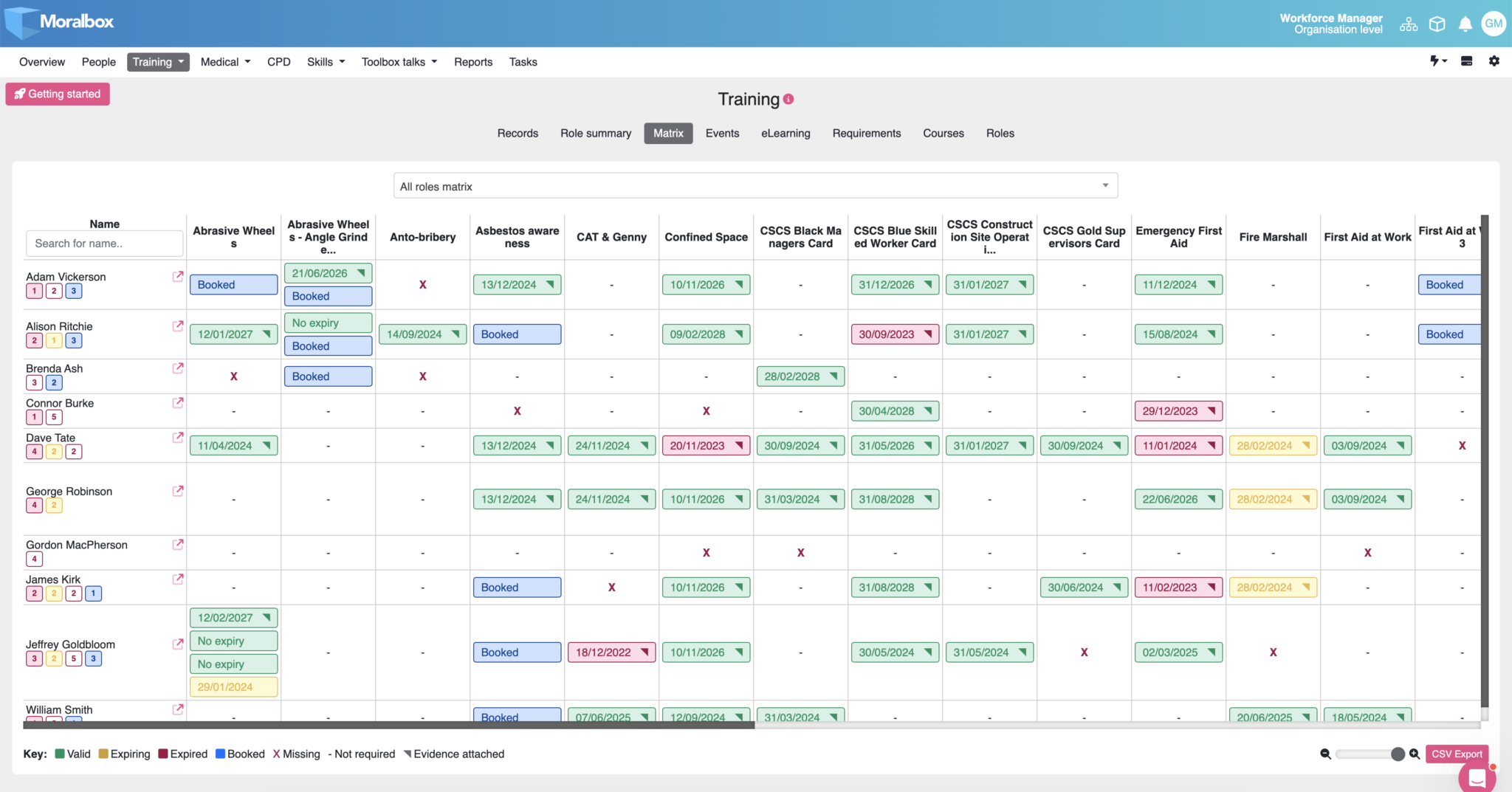Click the zoom level slider handle

tap(1398, 754)
